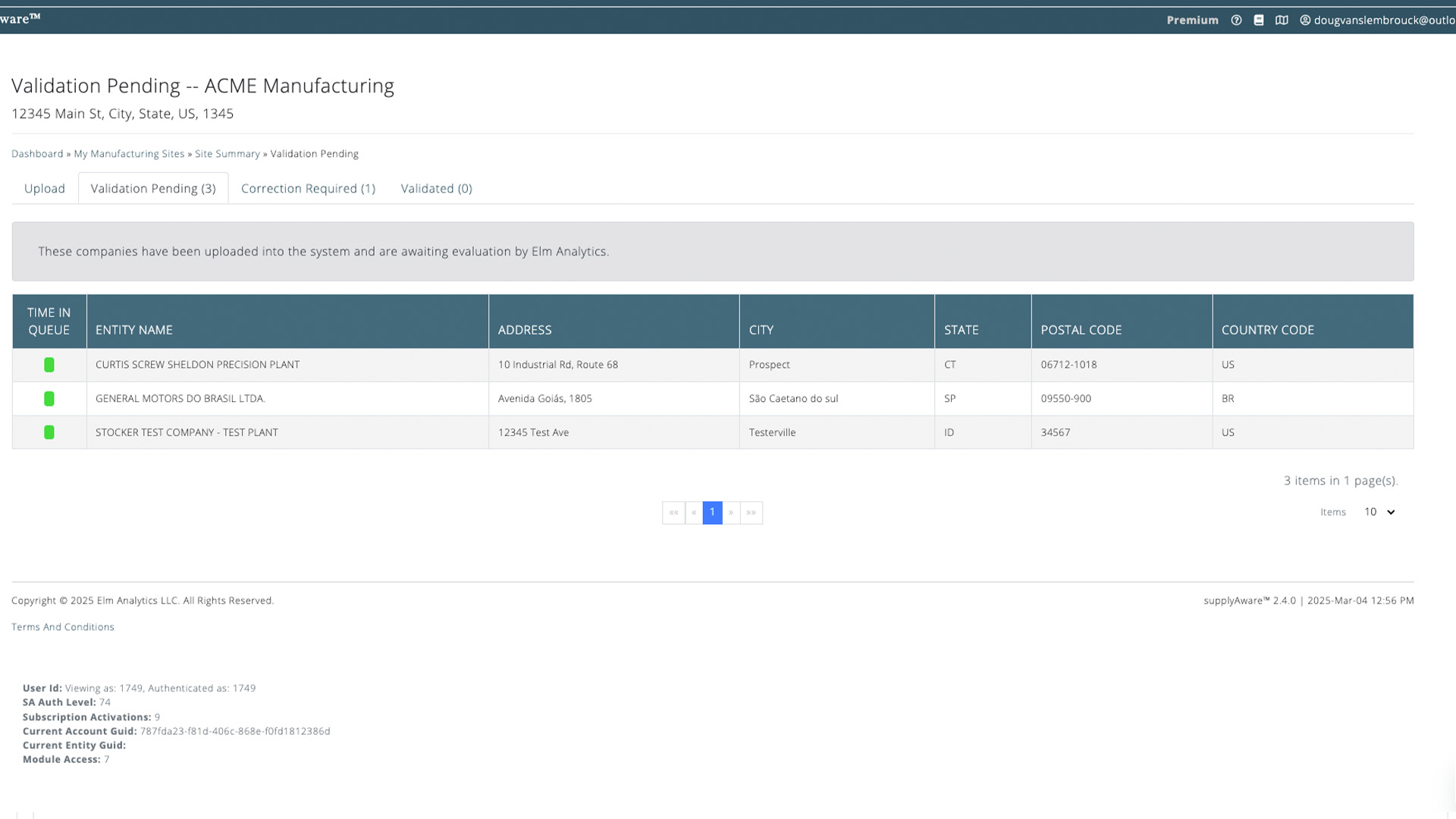
Task: Open the map icon in header
Action: pyautogui.click(x=1282, y=20)
